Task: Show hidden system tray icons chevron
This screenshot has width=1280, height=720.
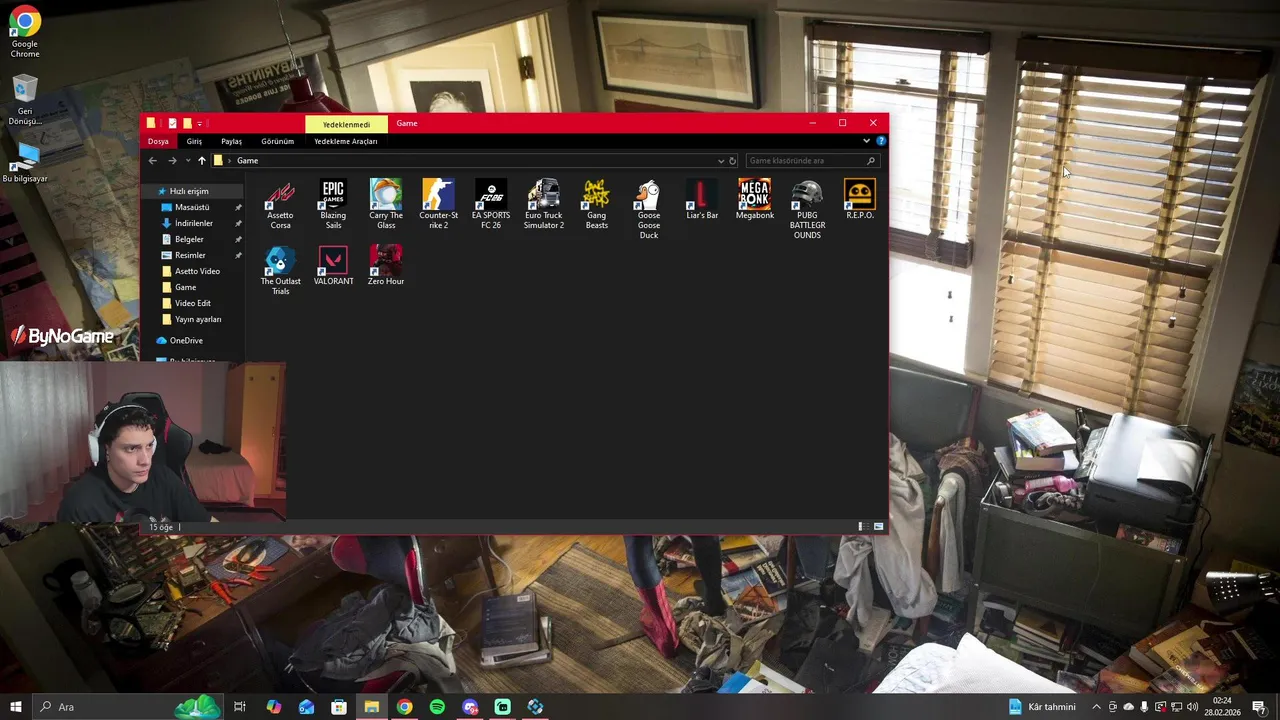Action: [1096, 707]
